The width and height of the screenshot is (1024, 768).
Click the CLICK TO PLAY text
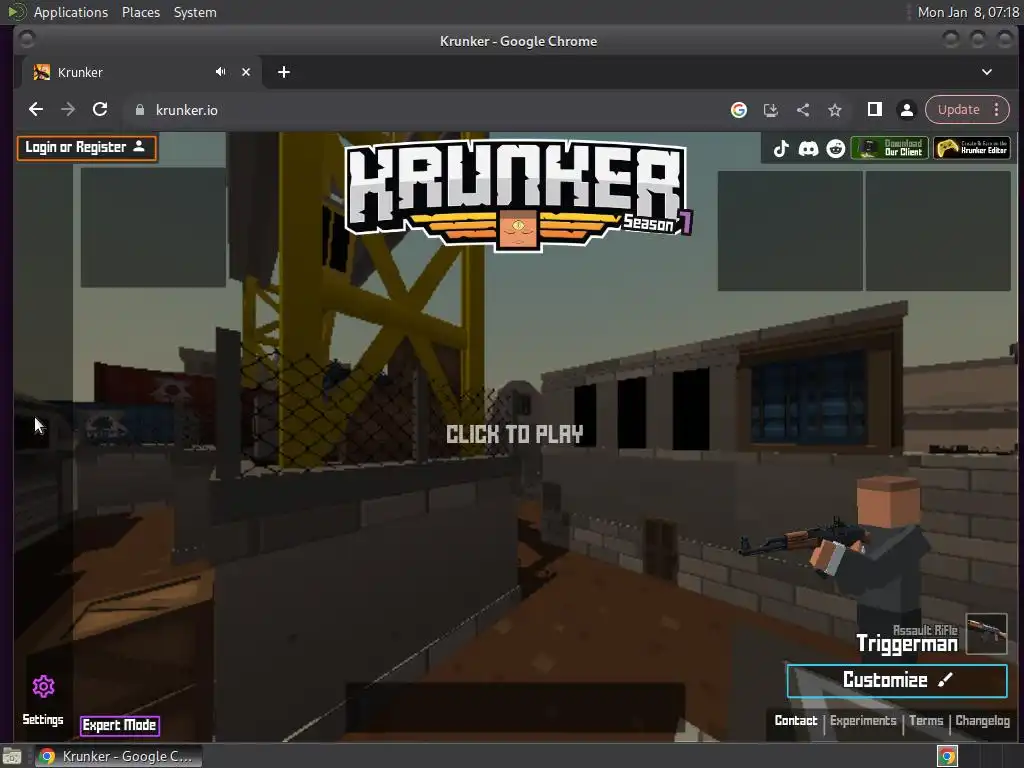(515, 434)
